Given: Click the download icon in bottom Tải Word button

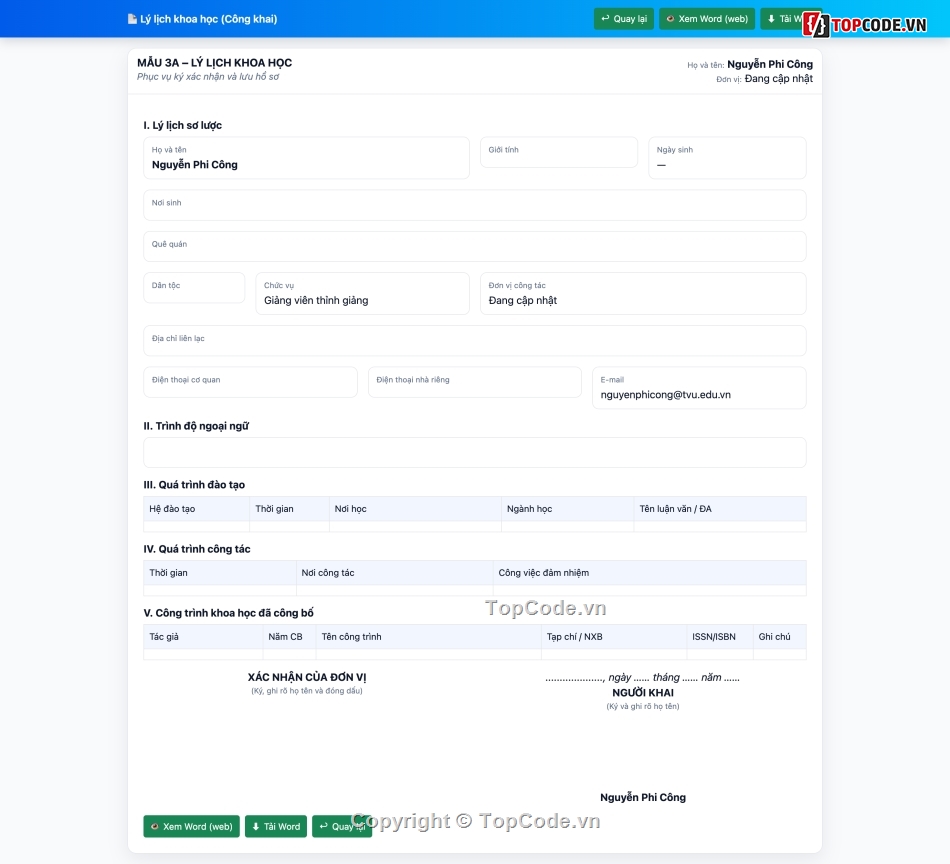Looking at the screenshot, I should 256,826.
